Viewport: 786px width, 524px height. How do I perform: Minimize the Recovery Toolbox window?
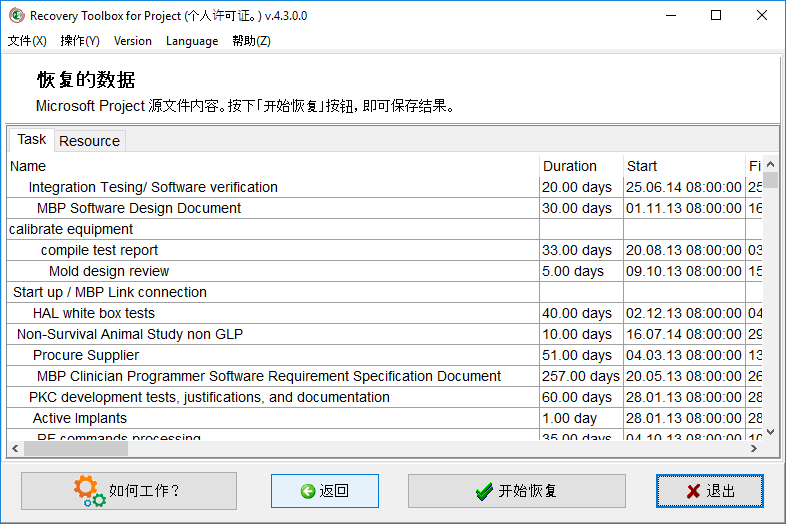click(x=671, y=16)
